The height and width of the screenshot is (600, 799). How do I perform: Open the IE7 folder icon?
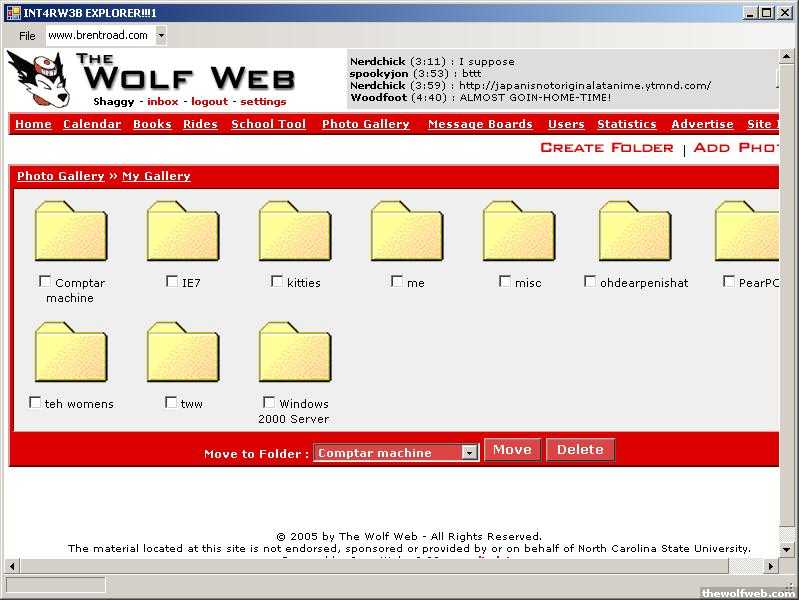[x=182, y=232]
